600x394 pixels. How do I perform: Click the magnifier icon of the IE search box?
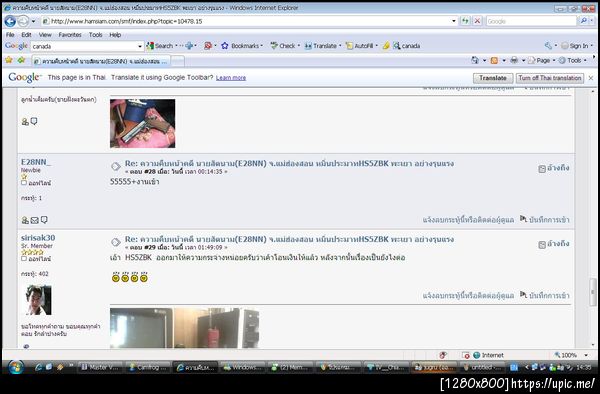(x=583, y=21)
